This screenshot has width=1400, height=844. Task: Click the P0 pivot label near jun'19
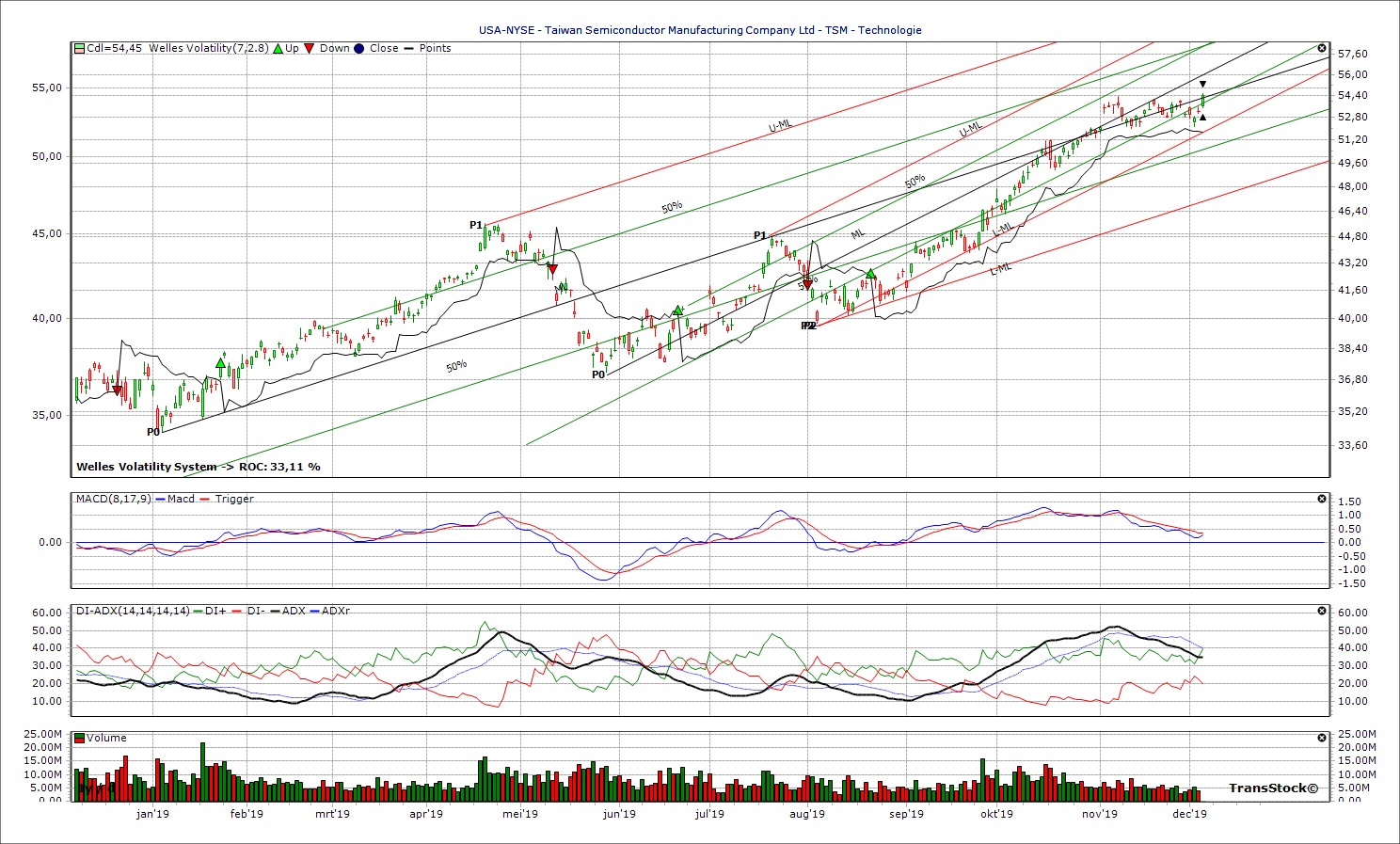(598, 374)
